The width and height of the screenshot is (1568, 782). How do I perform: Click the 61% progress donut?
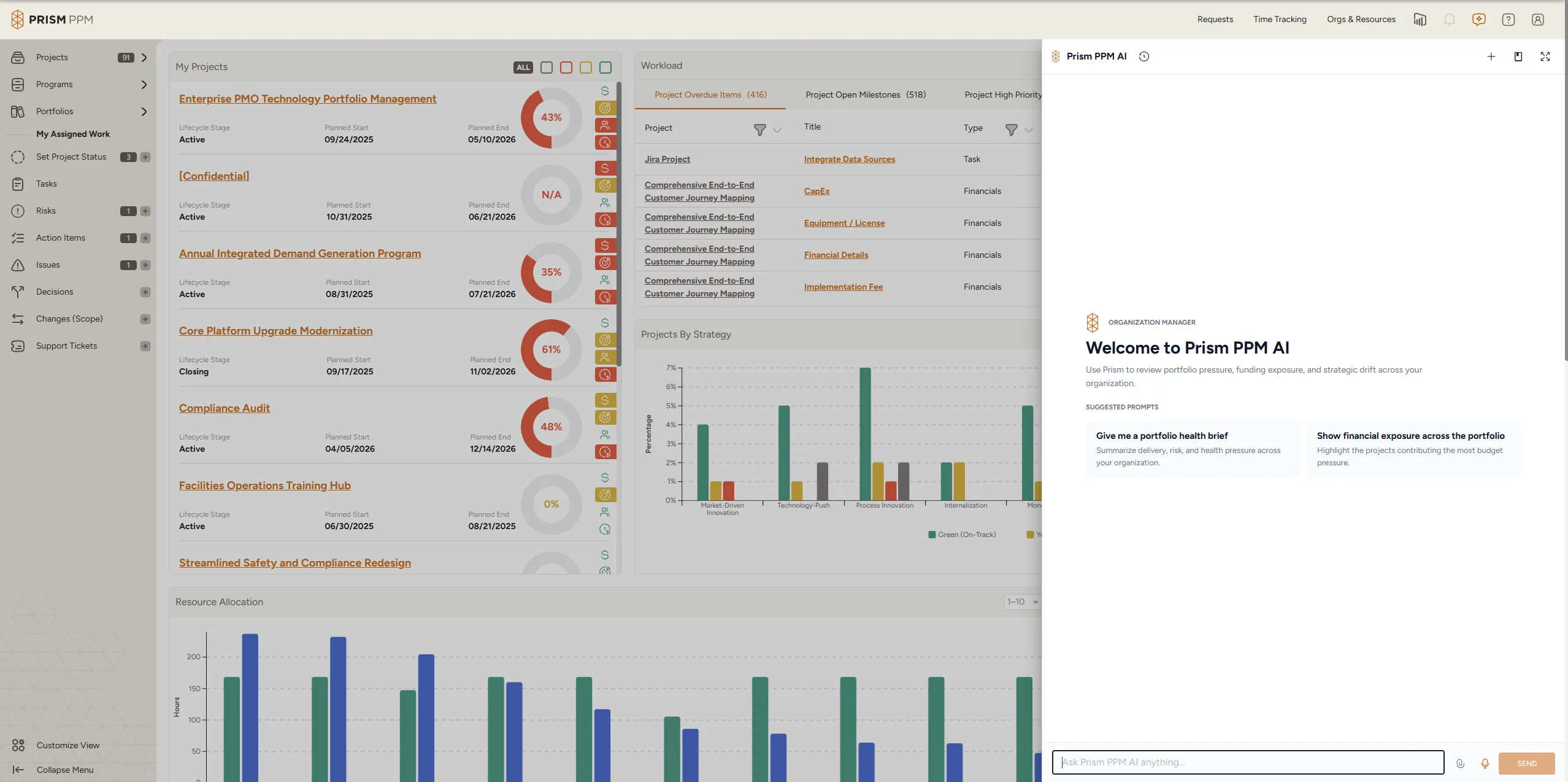551,350
